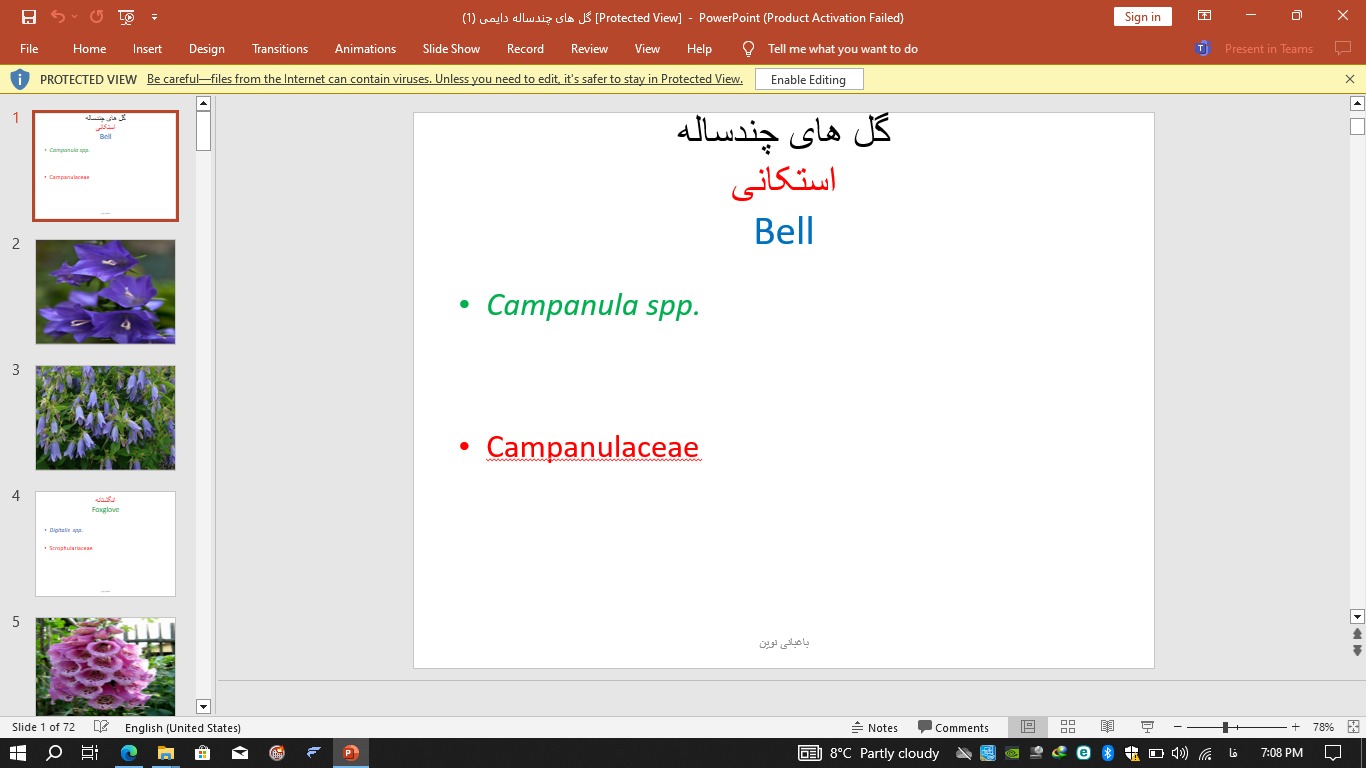1366x768 pixels.
Task: Open the Transitions tab
Action: pyautogui.click(x=280, y=49)
